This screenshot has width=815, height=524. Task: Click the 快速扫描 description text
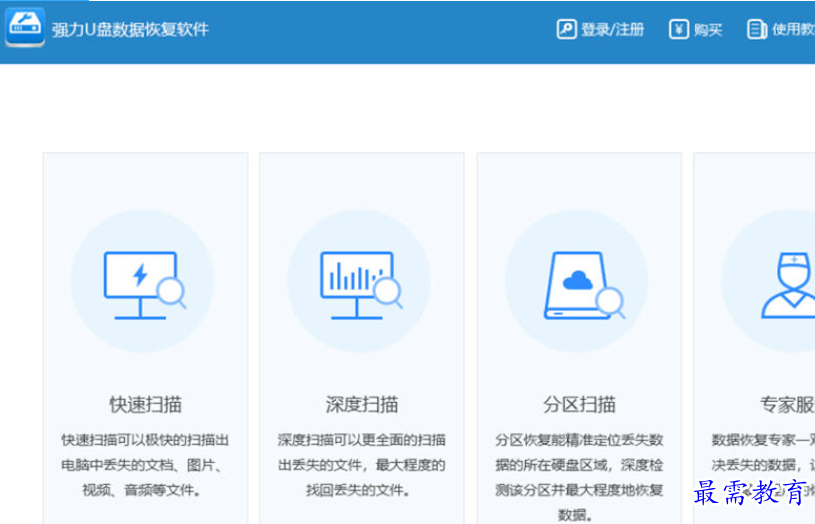tap(145, 465)
